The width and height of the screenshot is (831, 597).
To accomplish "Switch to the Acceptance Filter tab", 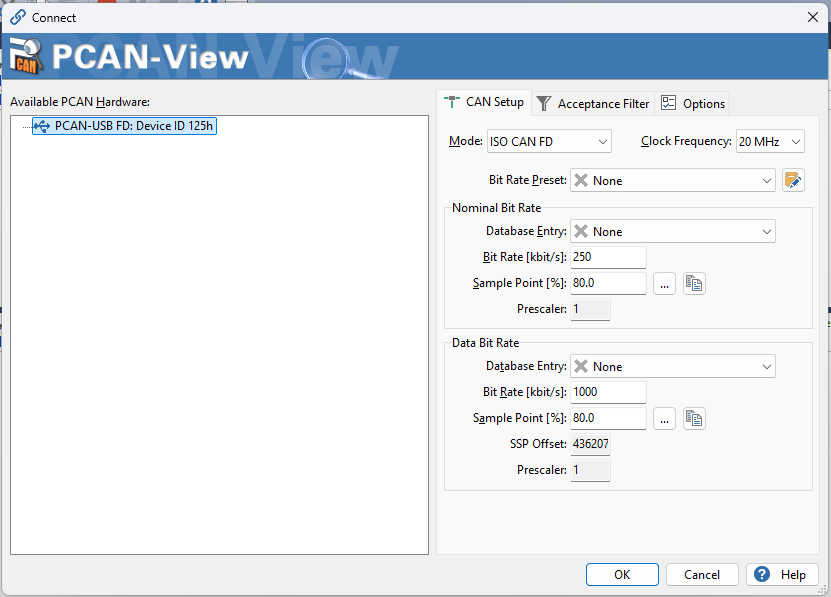I will point(593,103).
